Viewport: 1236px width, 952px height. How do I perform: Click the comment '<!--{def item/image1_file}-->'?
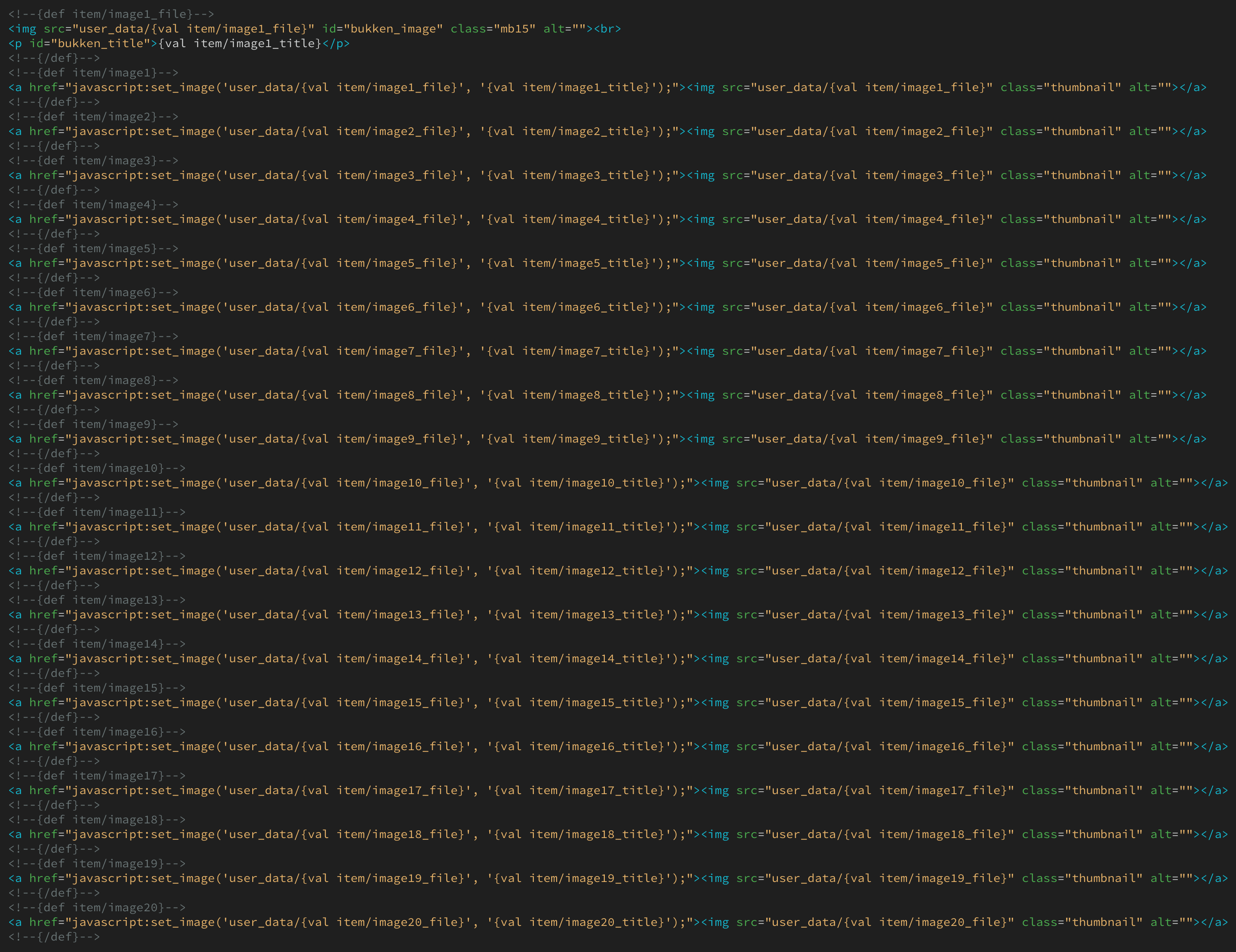(x=112, y=14)
